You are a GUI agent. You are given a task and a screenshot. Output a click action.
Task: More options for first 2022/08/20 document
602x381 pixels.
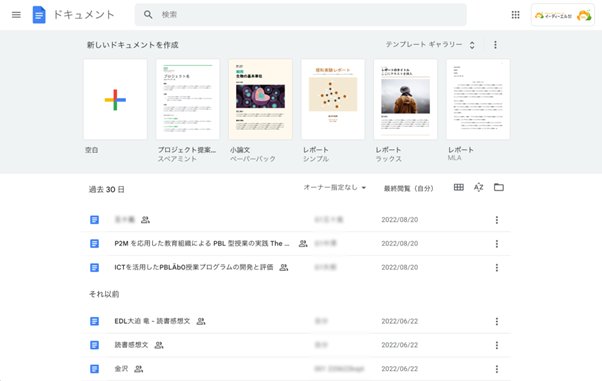(497, 220)
